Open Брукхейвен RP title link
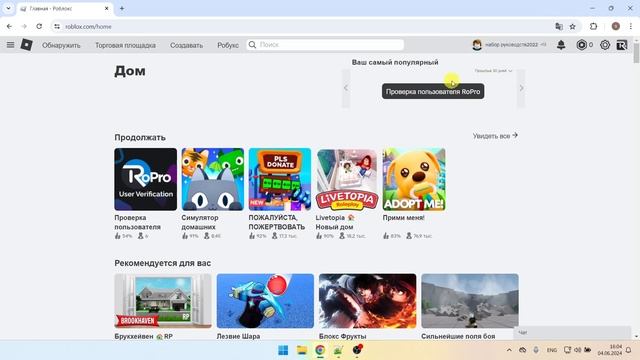Viewport: 640px width, 360px height. click(x=144, y=336)
